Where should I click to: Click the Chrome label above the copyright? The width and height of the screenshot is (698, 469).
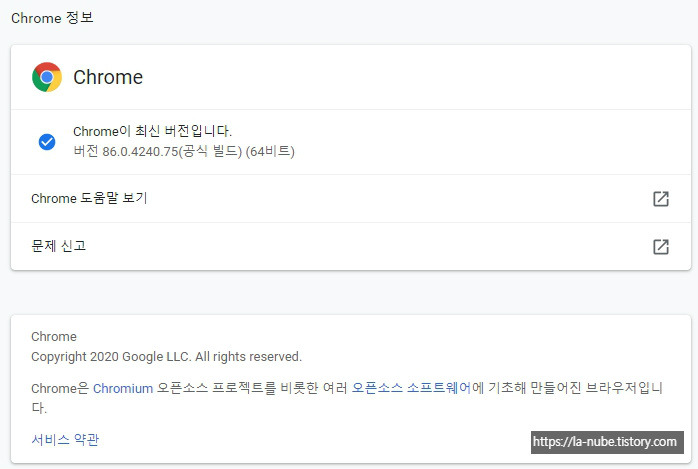point(54,336)
